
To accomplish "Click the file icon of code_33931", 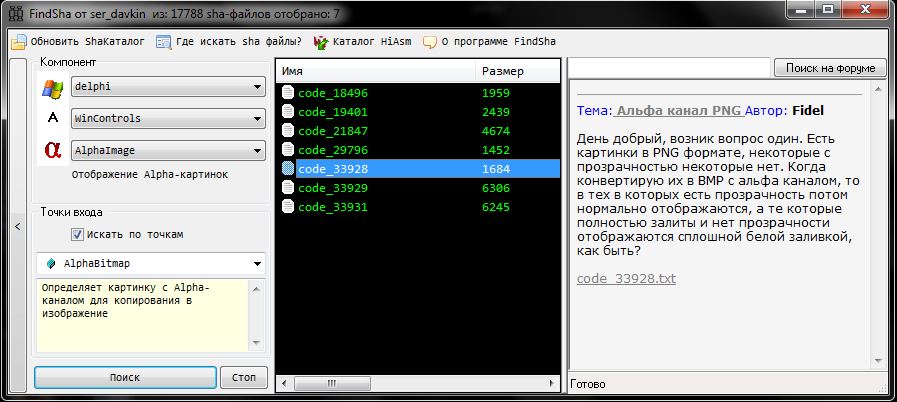I will pyautogui.click(x=288, y=206).
